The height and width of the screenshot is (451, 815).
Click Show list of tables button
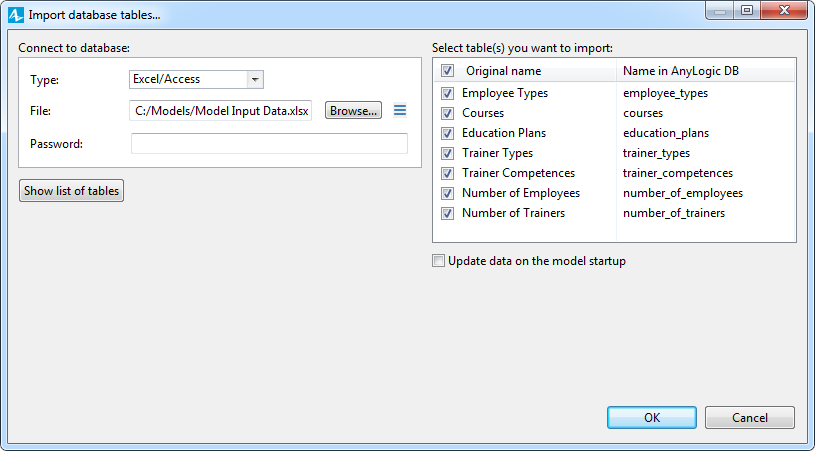71,191
